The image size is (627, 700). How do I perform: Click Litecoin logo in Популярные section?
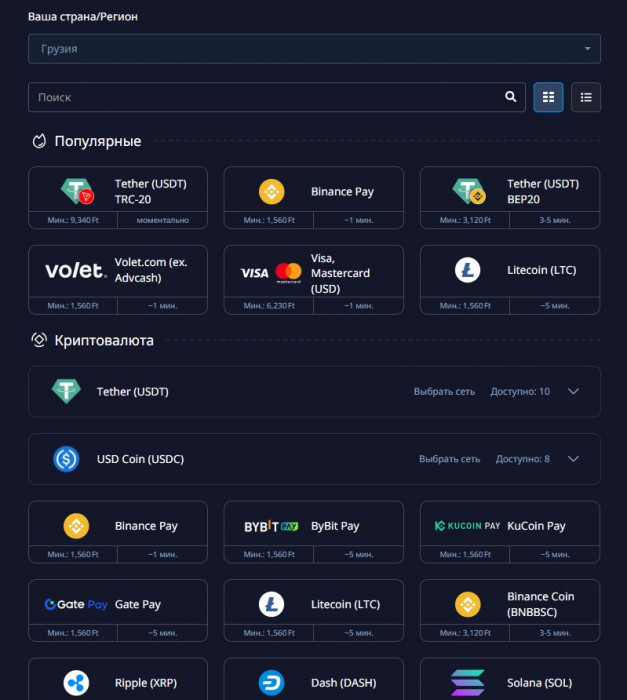point(468,270)
